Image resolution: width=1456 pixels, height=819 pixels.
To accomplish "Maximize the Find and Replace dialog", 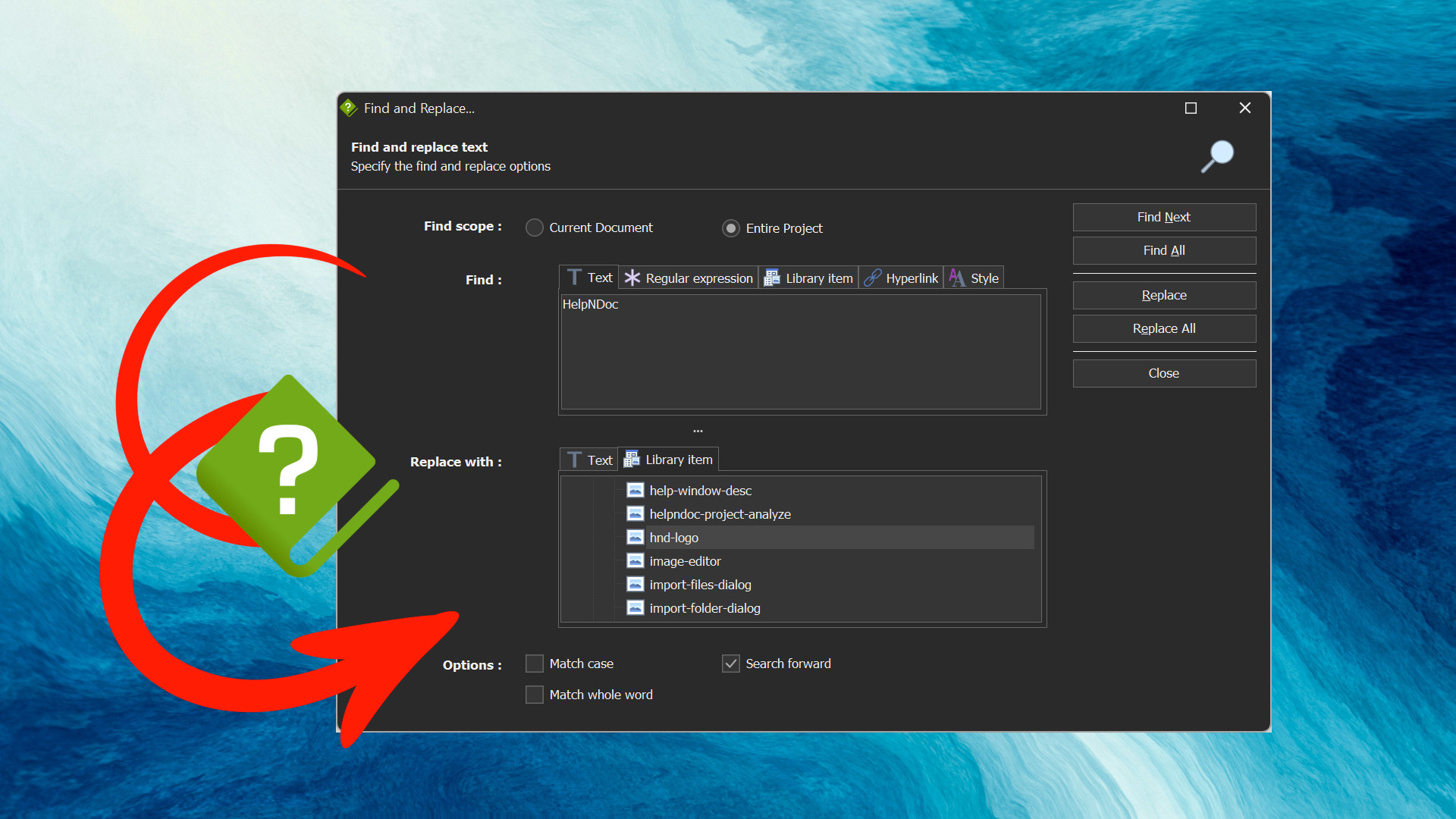I will pos(1191,108).
